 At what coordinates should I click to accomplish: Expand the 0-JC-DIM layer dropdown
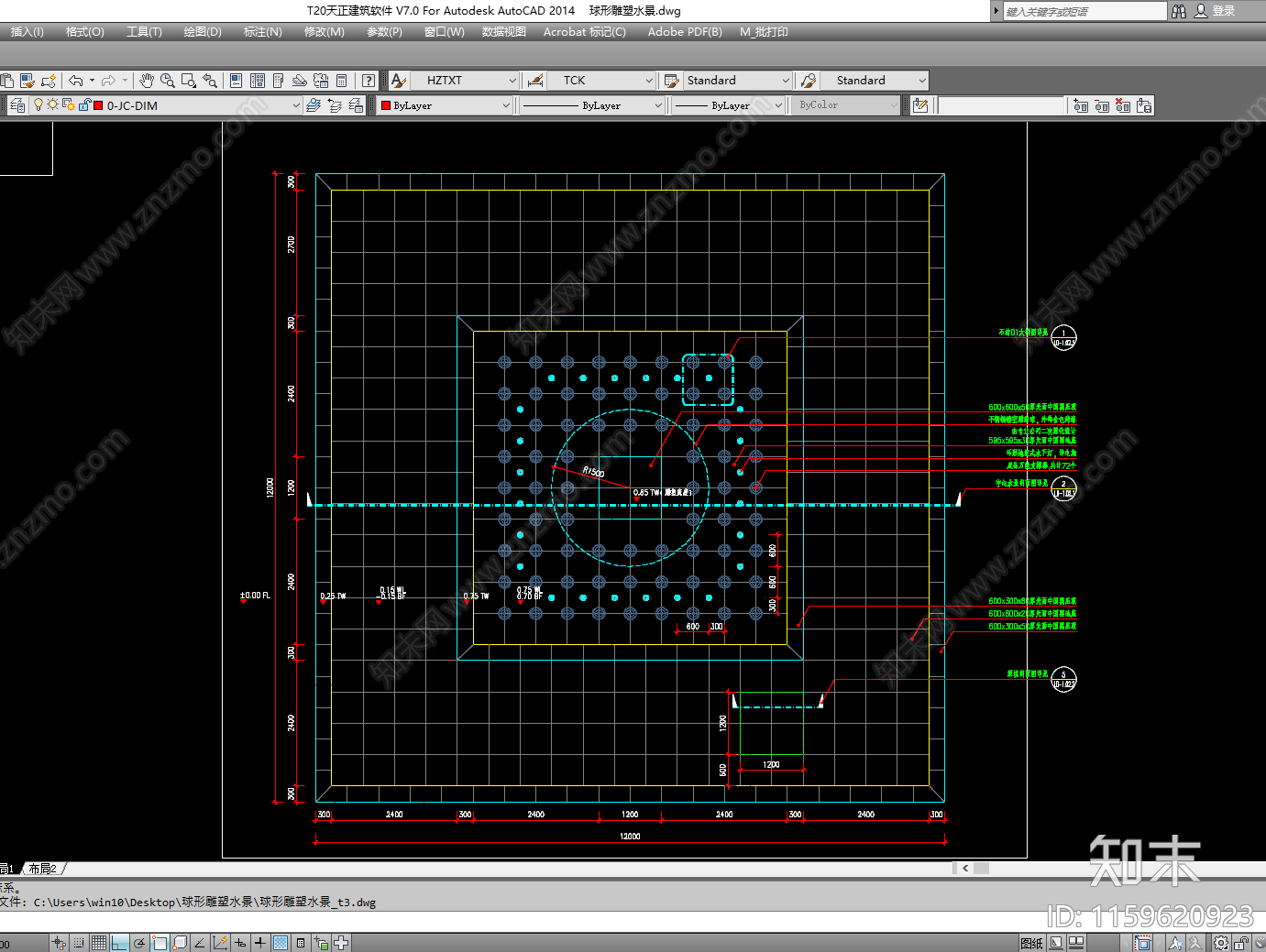pyautogui.click(x=295, y=105)
